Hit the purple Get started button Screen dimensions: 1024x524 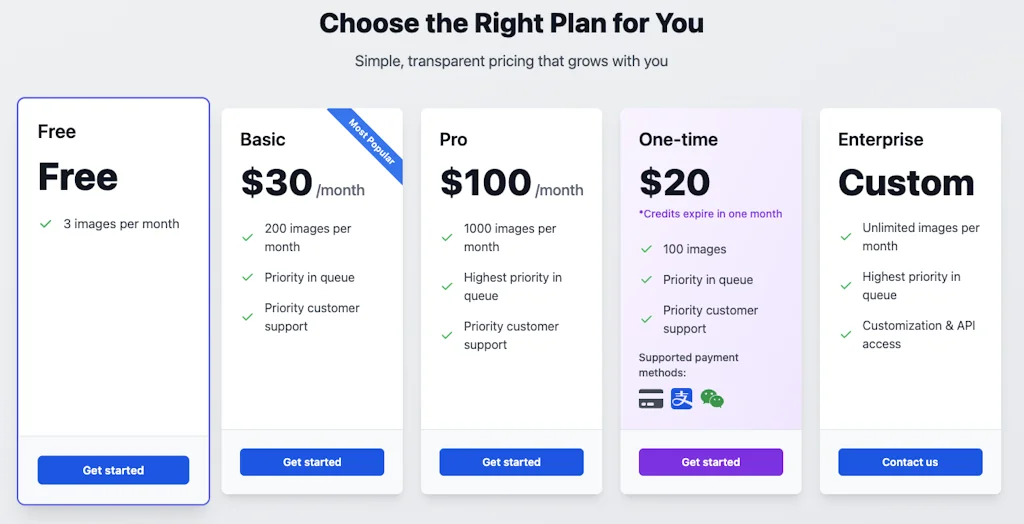click(x=711, y=462)
